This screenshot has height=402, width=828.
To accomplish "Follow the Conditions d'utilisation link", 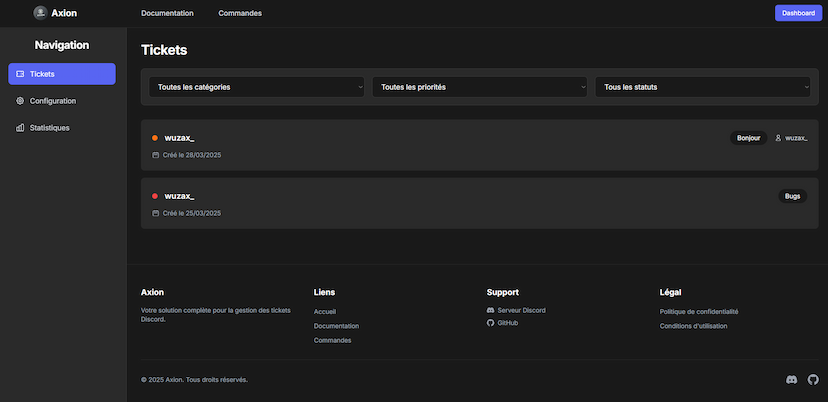I will 693,326.
